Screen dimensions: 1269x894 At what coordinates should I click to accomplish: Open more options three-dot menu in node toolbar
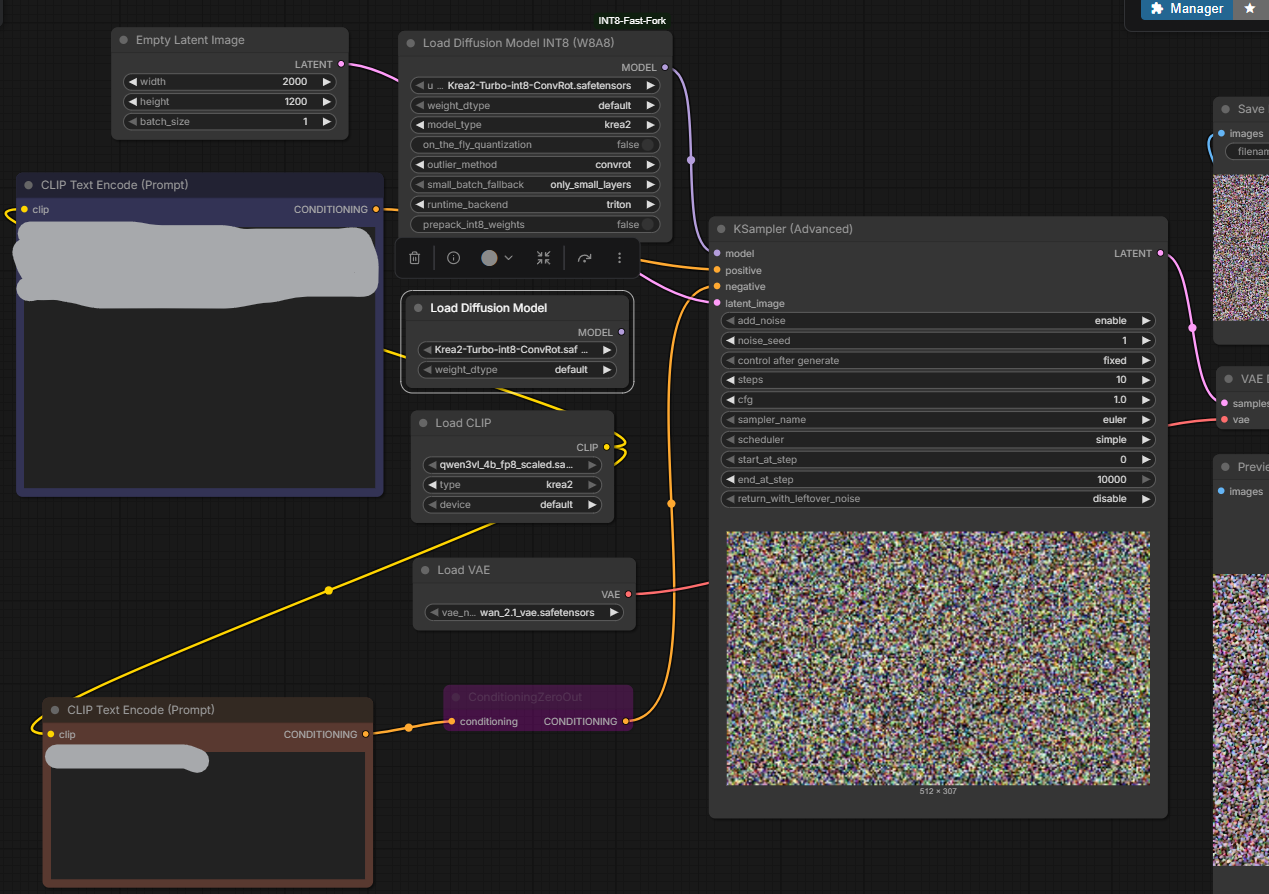(x=619, y=258)
